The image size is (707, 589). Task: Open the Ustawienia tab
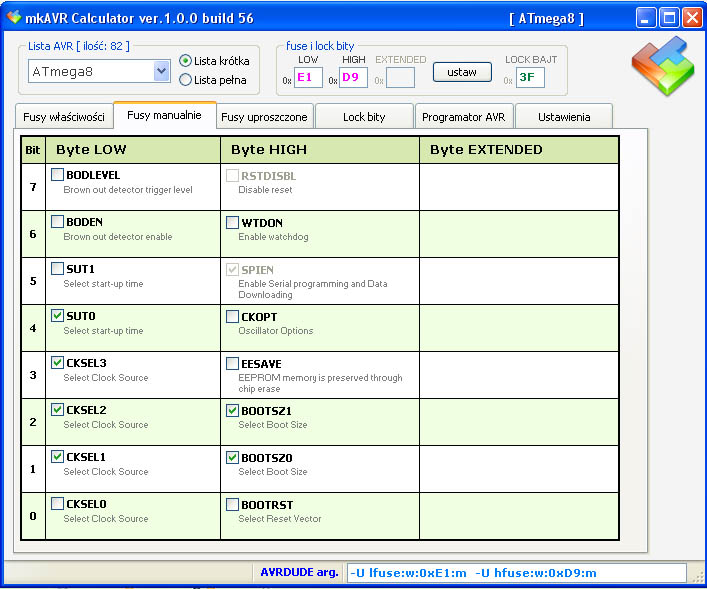[x=564, y=117]
